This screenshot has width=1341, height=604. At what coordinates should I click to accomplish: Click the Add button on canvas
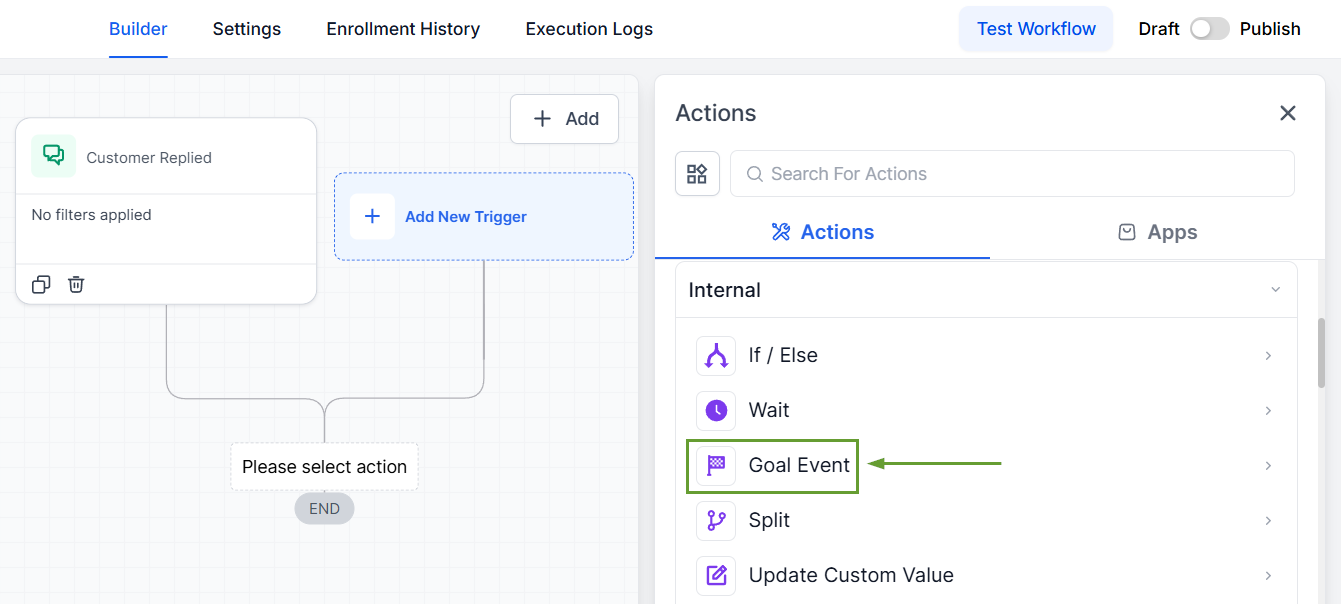[565, 119]
